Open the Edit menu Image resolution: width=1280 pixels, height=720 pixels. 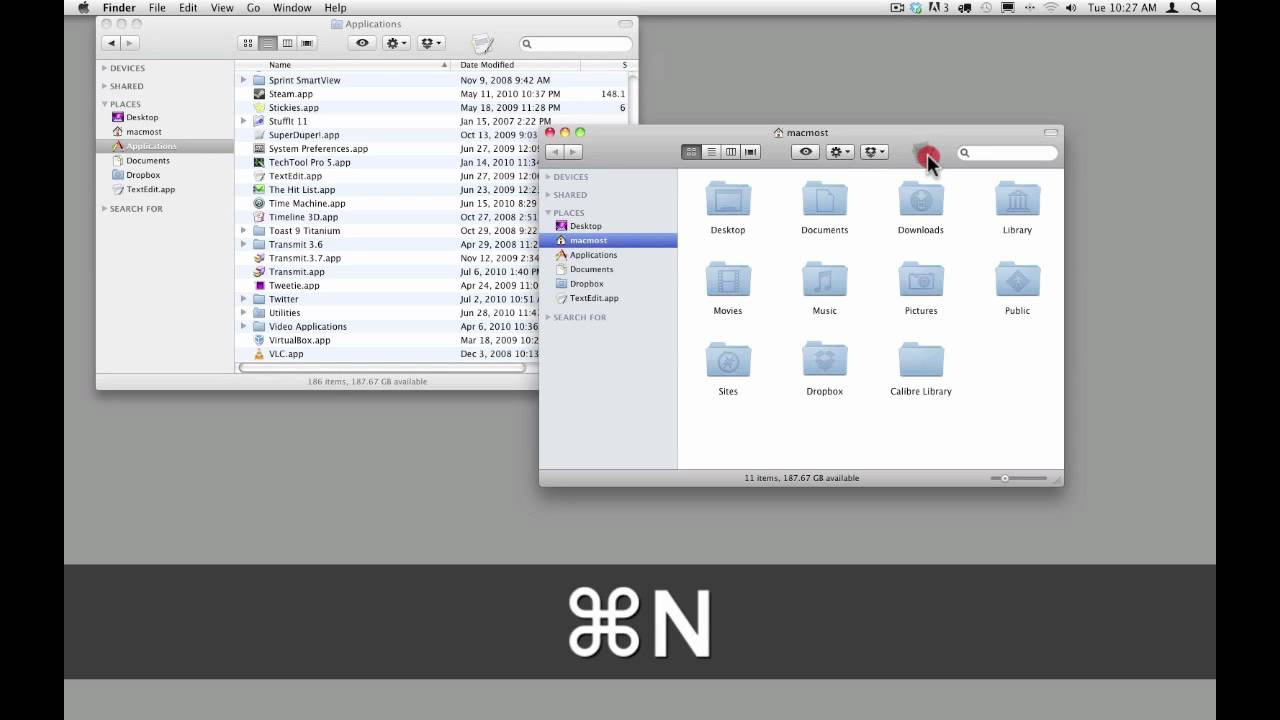click(188, 8)
